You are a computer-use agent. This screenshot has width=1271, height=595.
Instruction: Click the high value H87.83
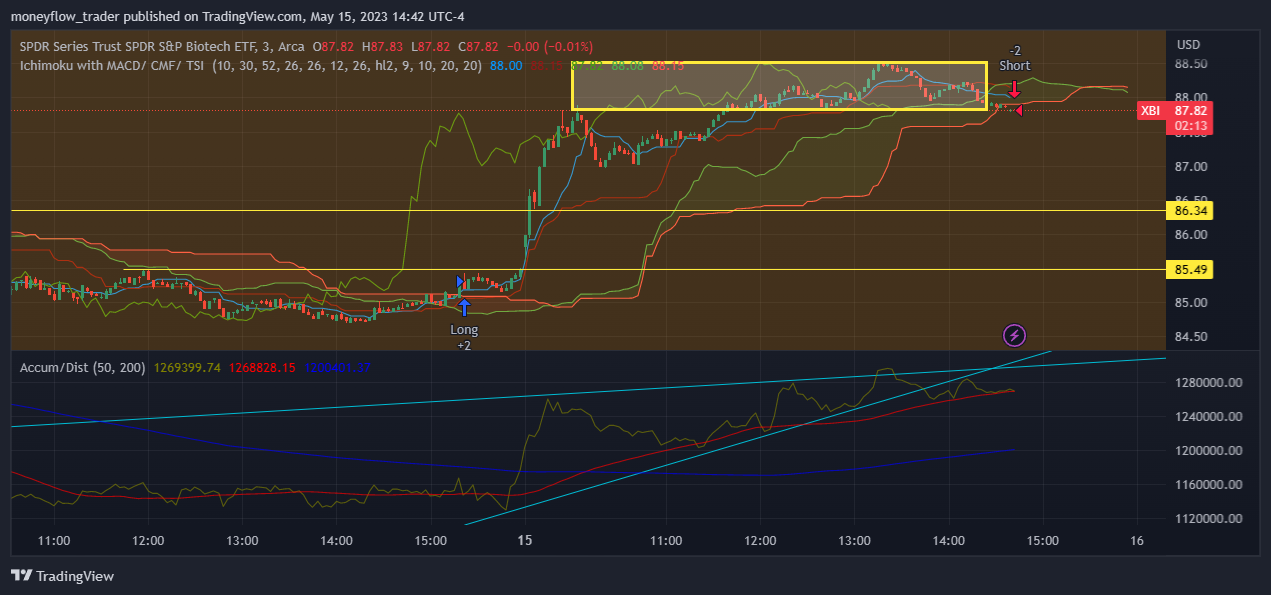(x=383, y=47)
